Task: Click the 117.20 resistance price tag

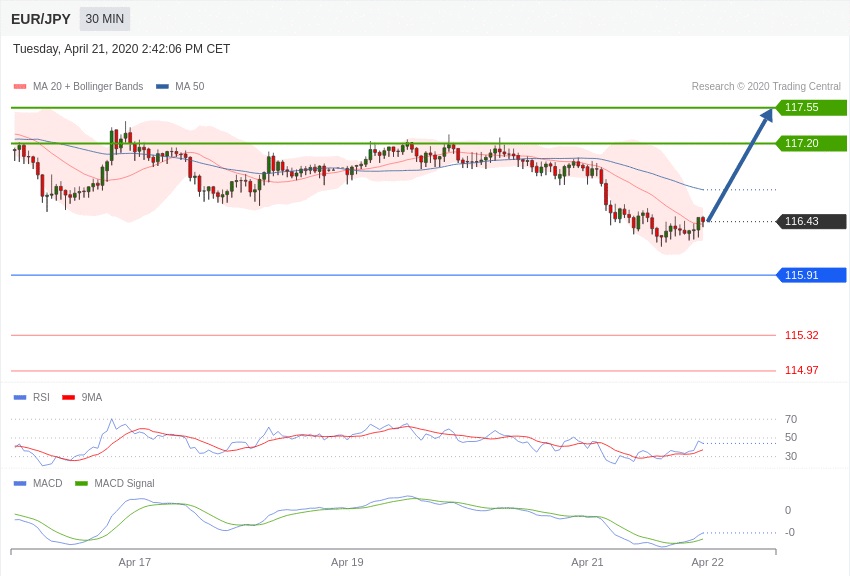Action: click(812, 143)
